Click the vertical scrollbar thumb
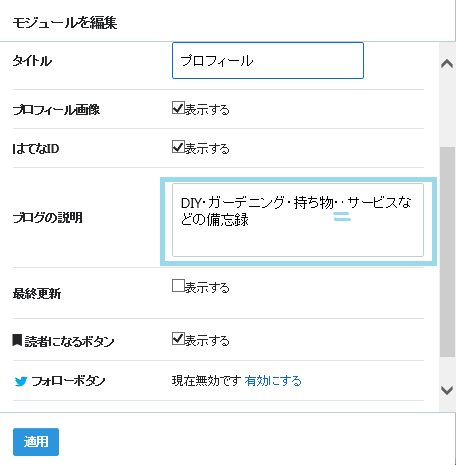The height and width of the screenshot is (465, 456). tap(447, 252)
